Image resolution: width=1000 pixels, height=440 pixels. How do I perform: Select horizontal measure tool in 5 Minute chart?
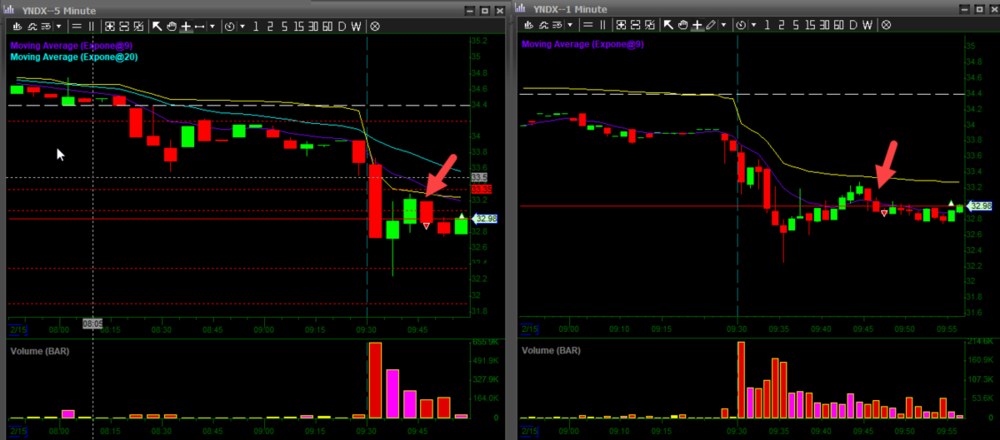coord(200,25)
